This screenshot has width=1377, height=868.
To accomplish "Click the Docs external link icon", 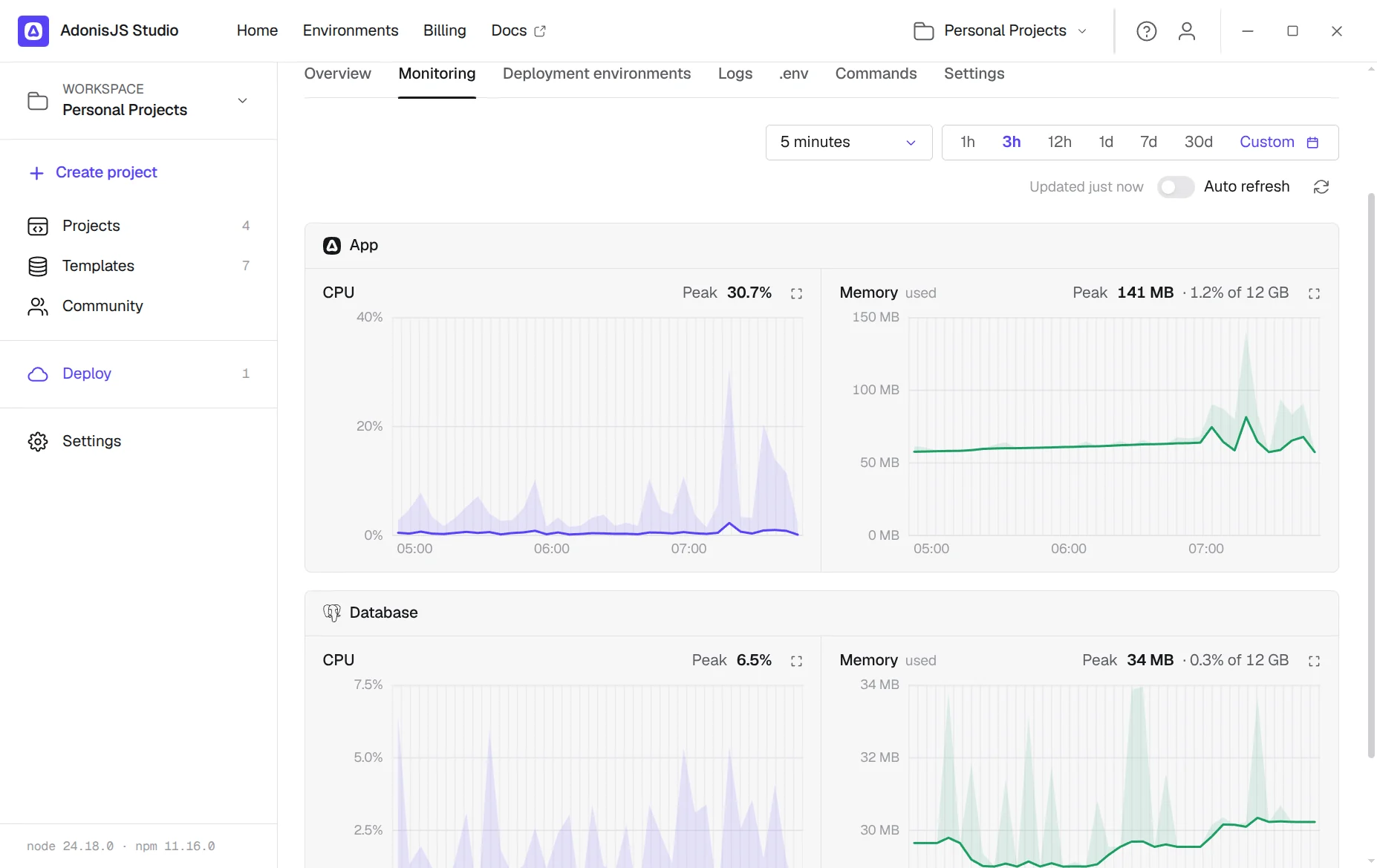I will pos(540,31).
